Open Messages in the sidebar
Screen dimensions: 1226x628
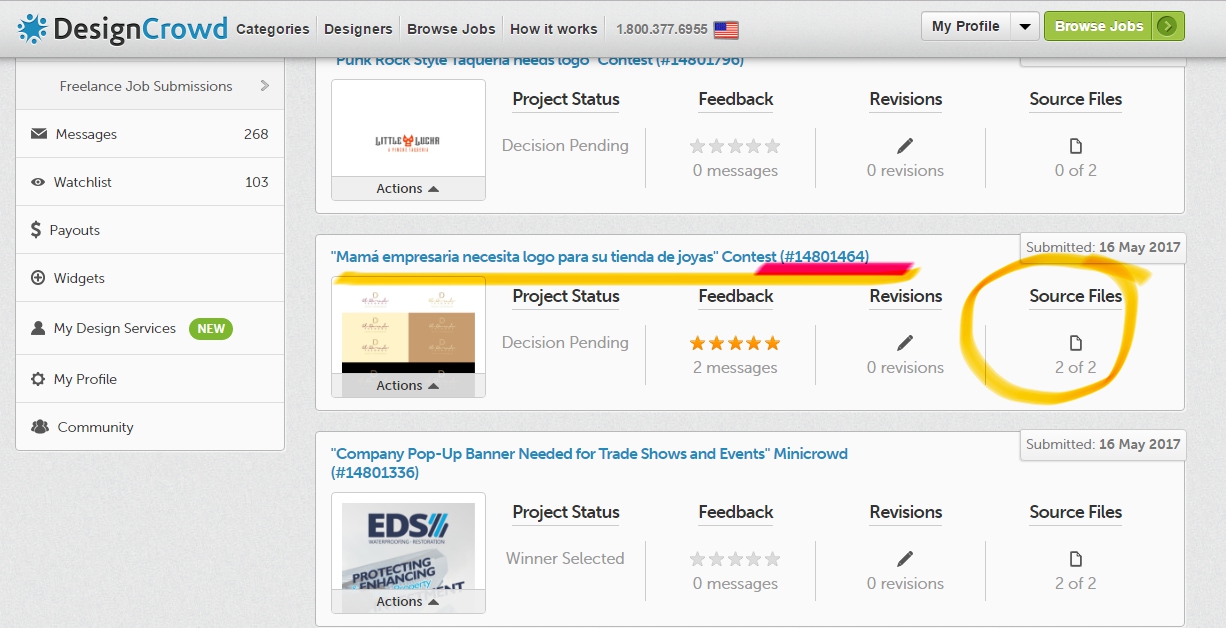click(150, 134)
